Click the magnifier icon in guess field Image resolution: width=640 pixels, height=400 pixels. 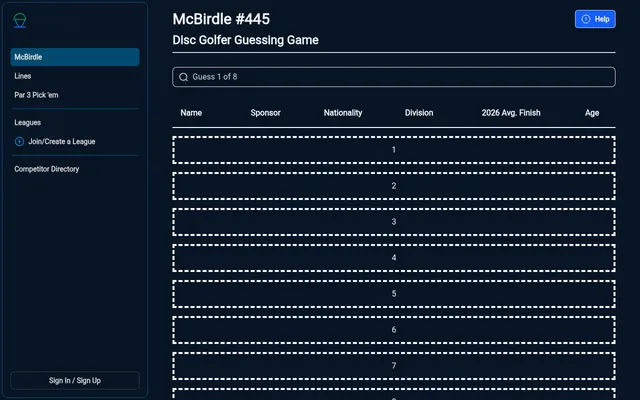pos(184,77)
